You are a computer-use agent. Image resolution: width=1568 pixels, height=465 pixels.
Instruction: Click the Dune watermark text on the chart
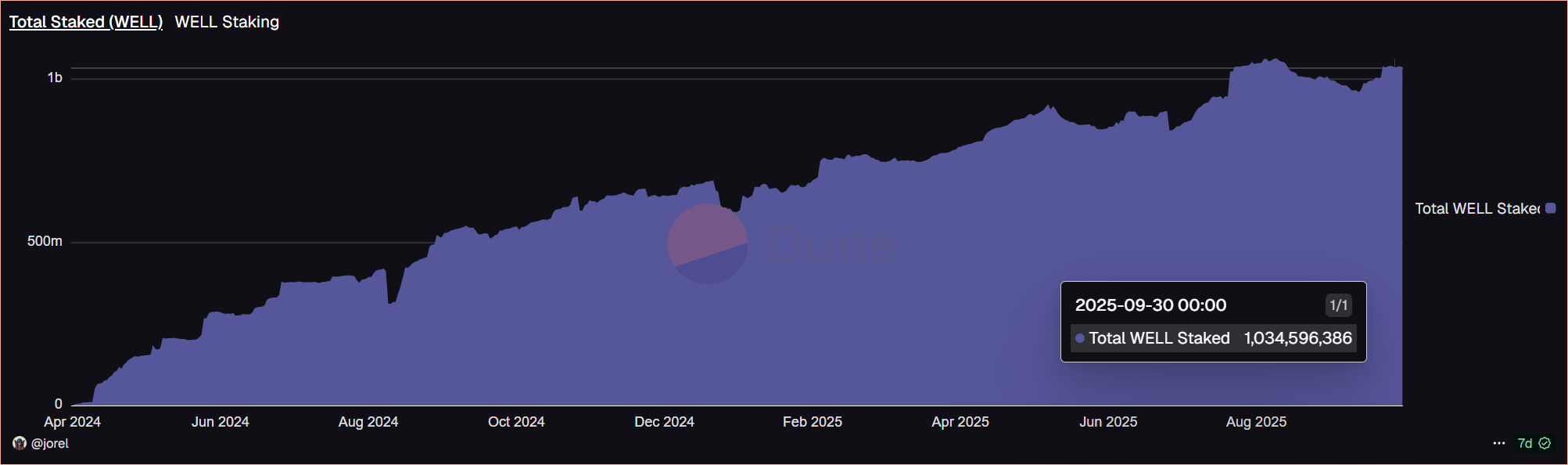click(x=833, y=245)
